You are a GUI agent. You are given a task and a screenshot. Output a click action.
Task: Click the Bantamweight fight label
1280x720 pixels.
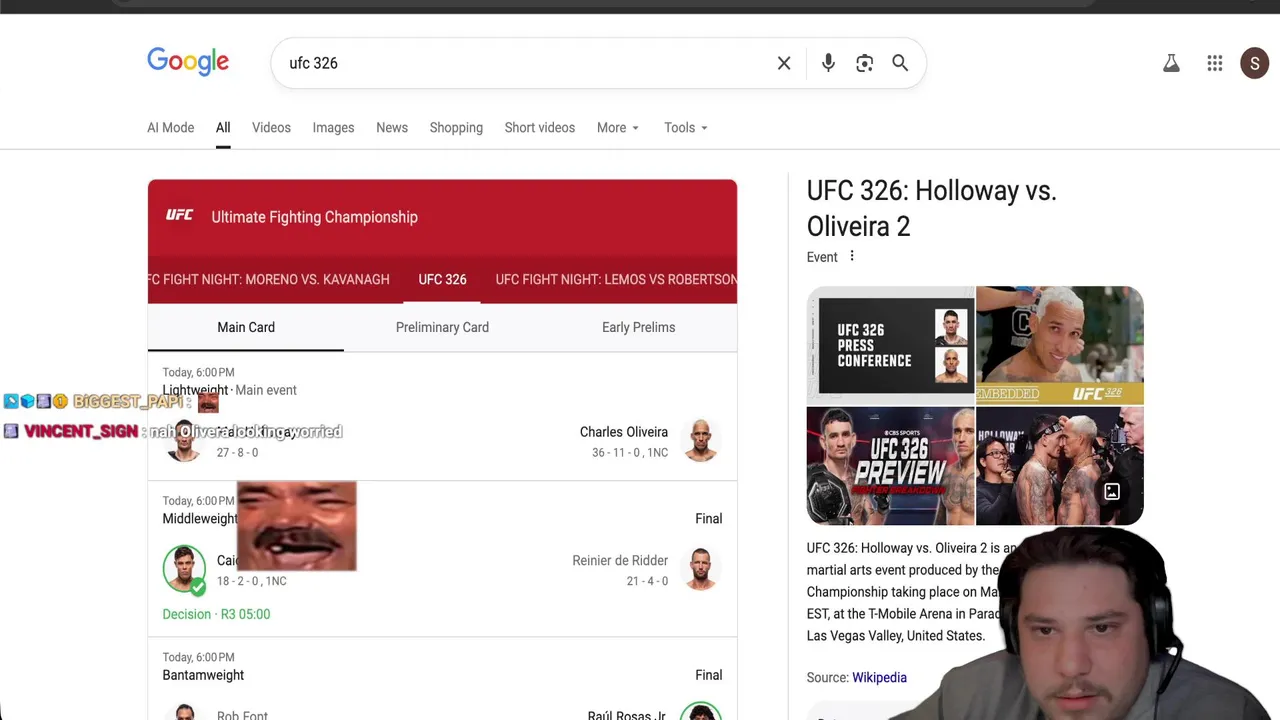pos(203,675)
